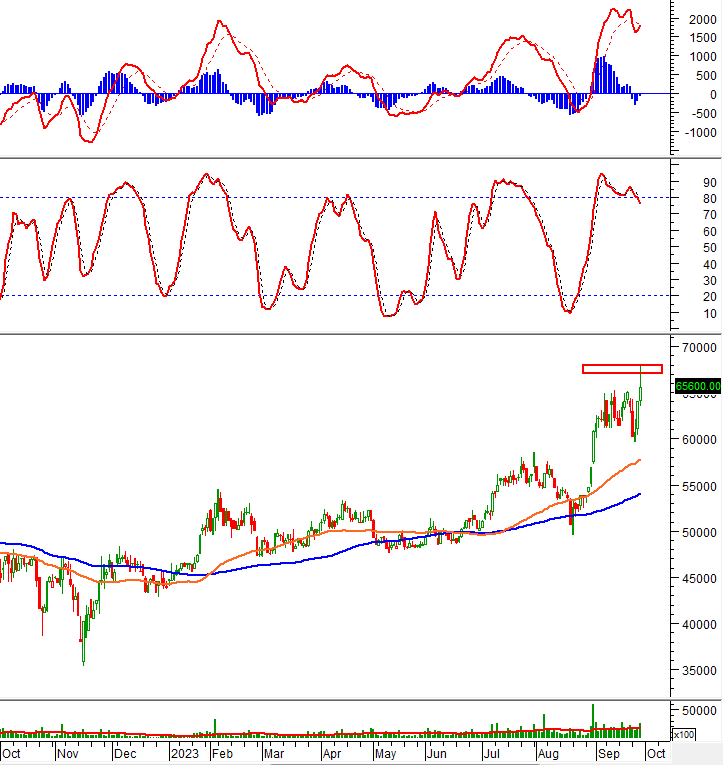Click the -500 value on MACD axis
Screen dimensions: 723x765
[x=703, y=113]
